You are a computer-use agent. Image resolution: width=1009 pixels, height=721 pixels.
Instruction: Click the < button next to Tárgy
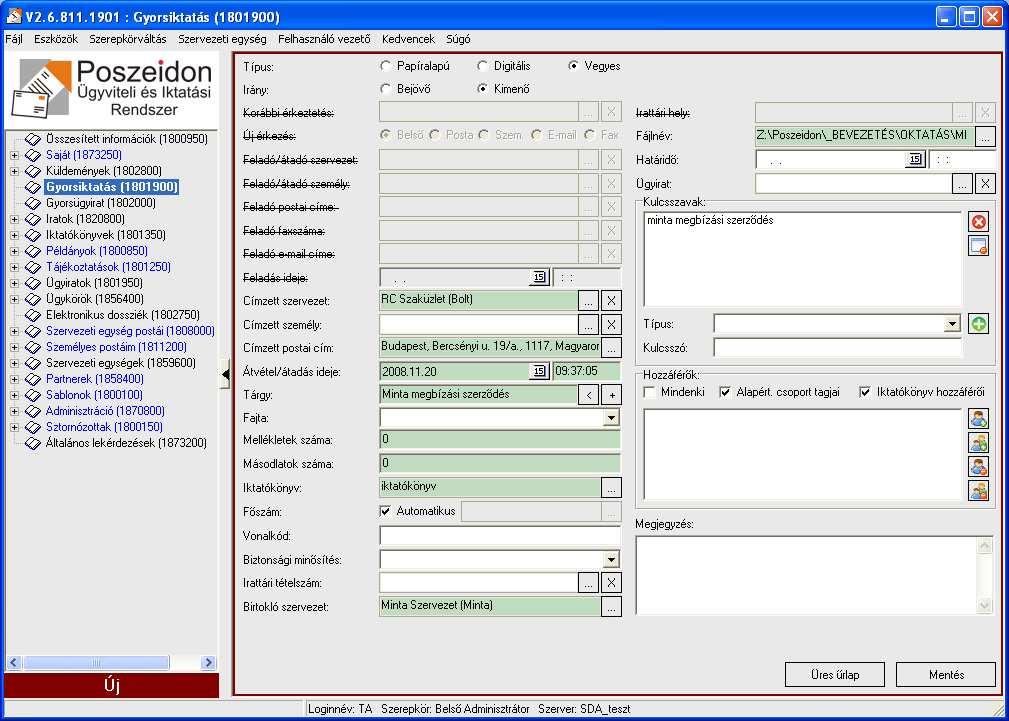coord(588,395)
